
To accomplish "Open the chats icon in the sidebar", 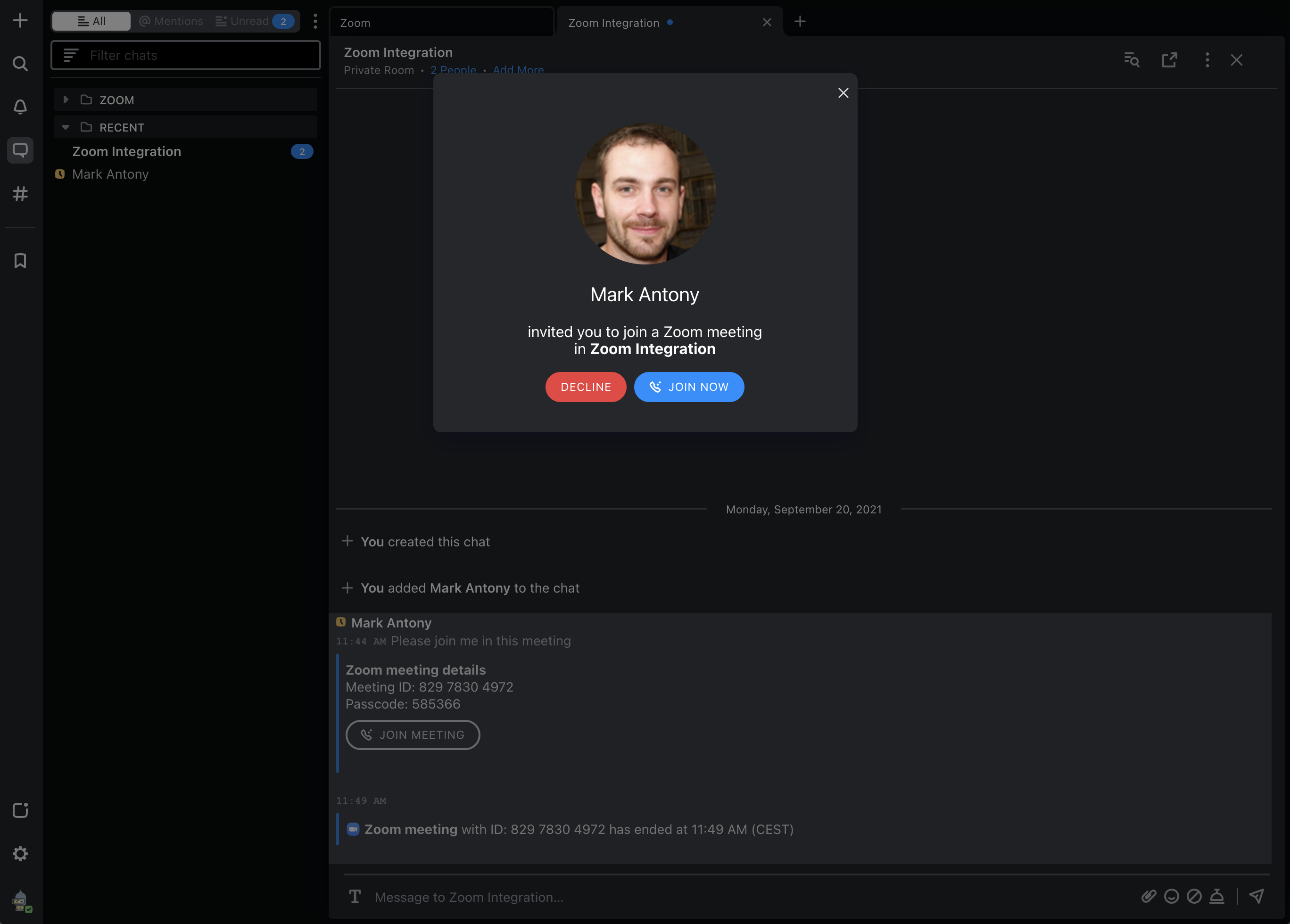I will coord(20,150).
